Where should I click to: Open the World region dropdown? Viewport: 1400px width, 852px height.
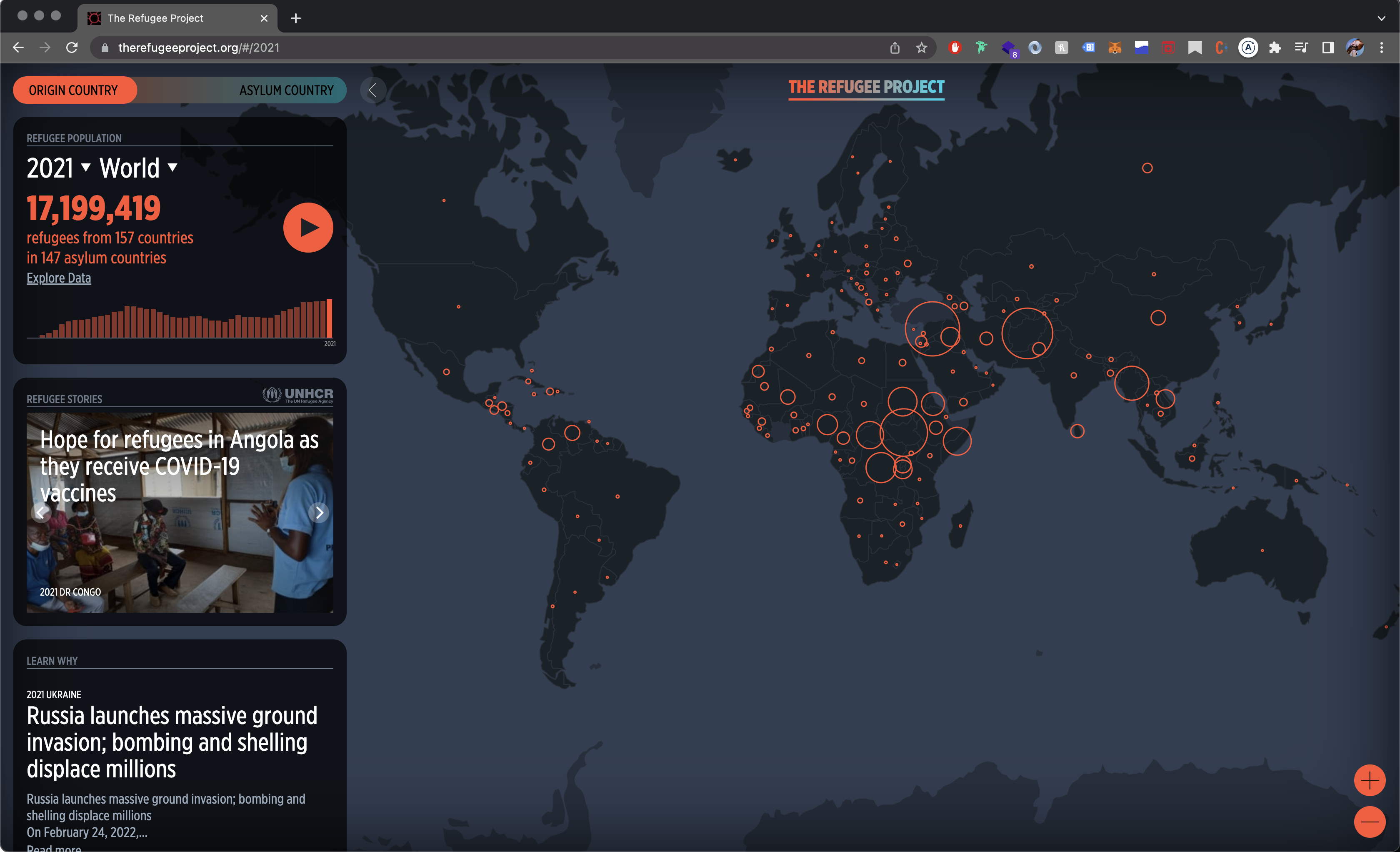(x=139, y=168)
